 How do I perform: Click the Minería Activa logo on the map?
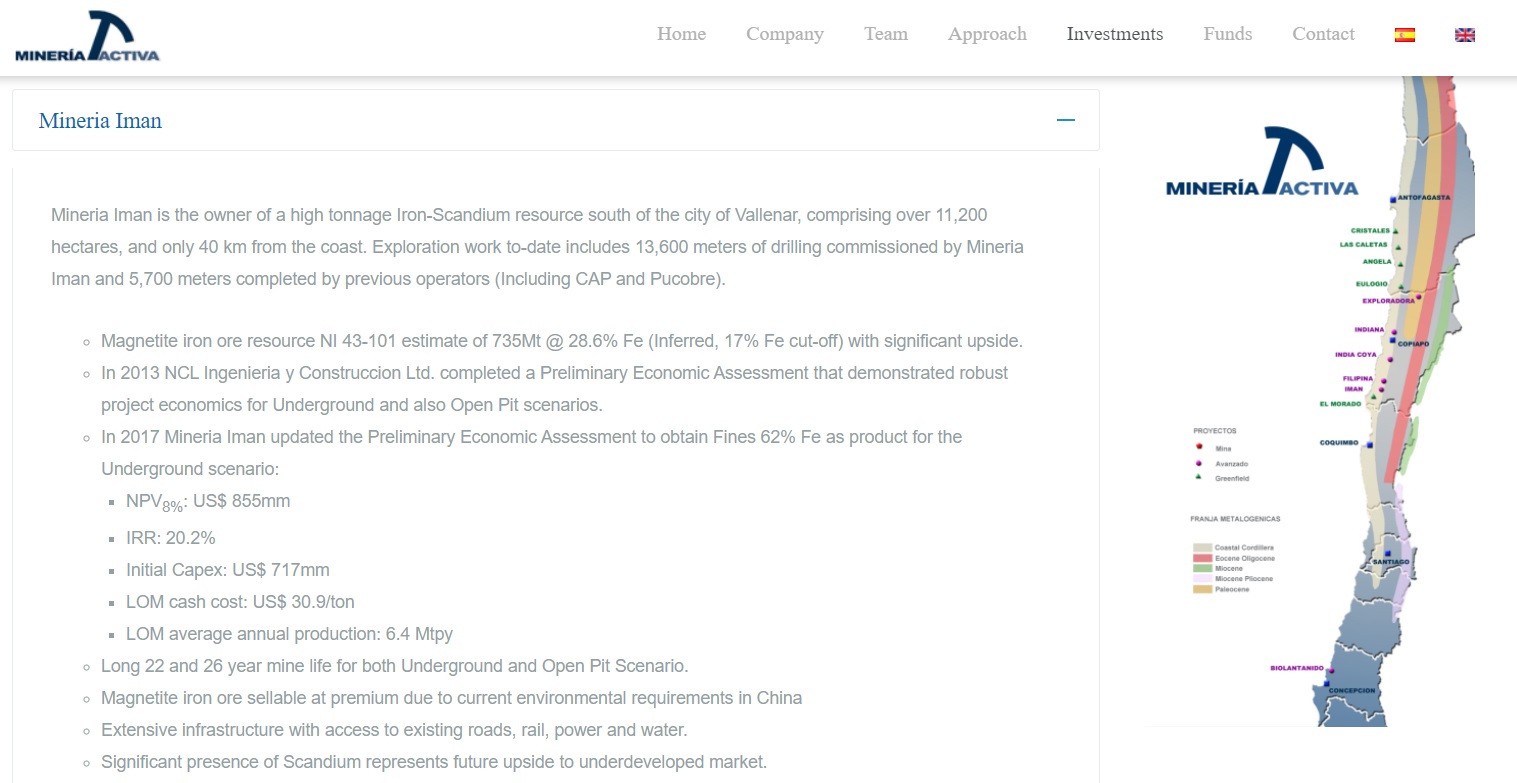1262,162
